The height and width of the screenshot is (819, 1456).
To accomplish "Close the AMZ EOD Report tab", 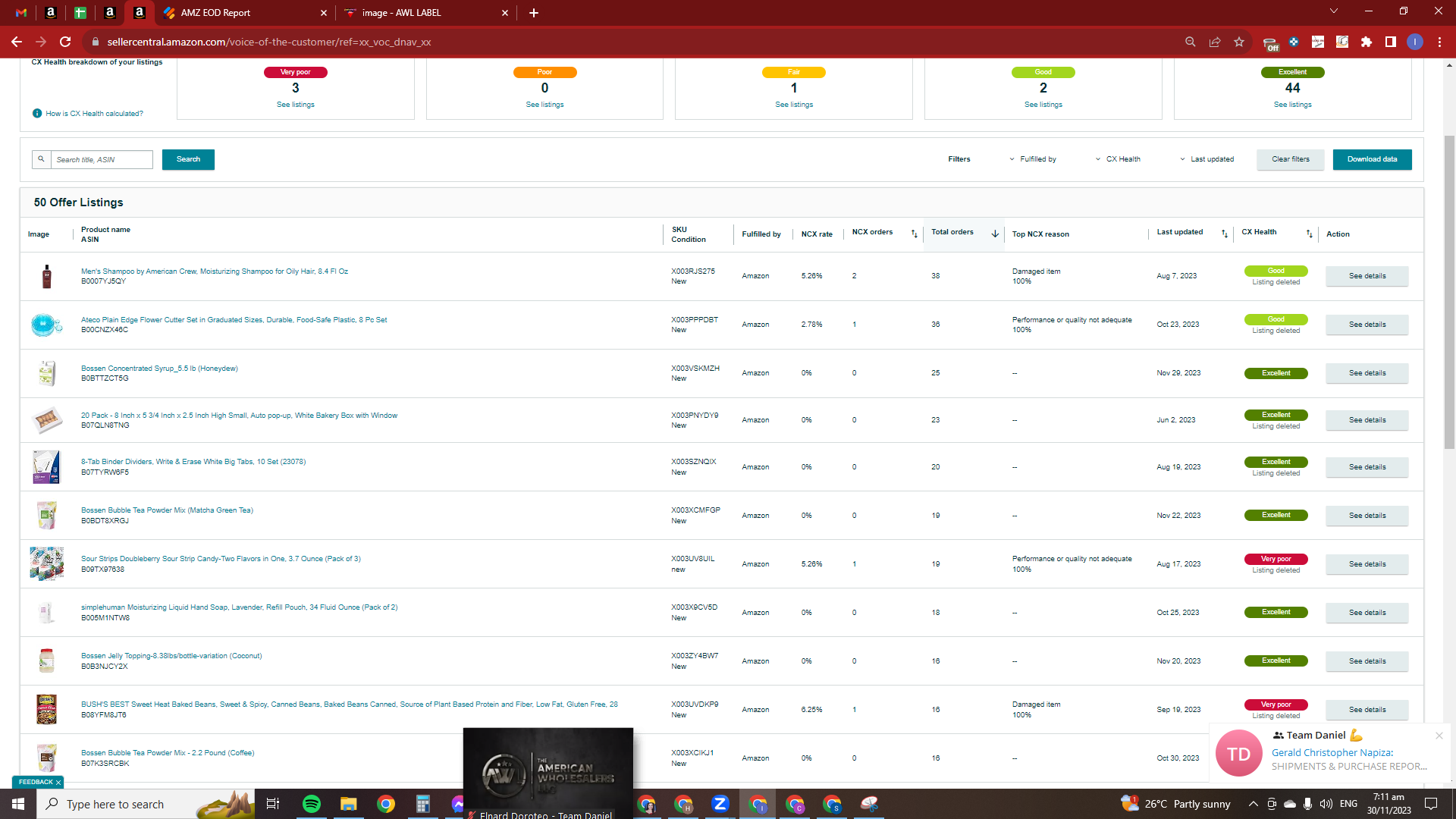I will coord(324,13).
